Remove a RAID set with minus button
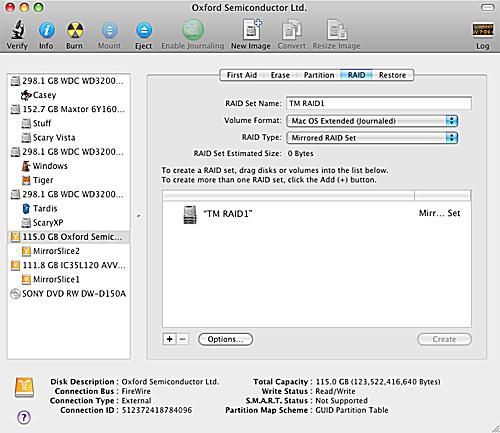Screen dimensions: 500x433 [x=182, y=339]
